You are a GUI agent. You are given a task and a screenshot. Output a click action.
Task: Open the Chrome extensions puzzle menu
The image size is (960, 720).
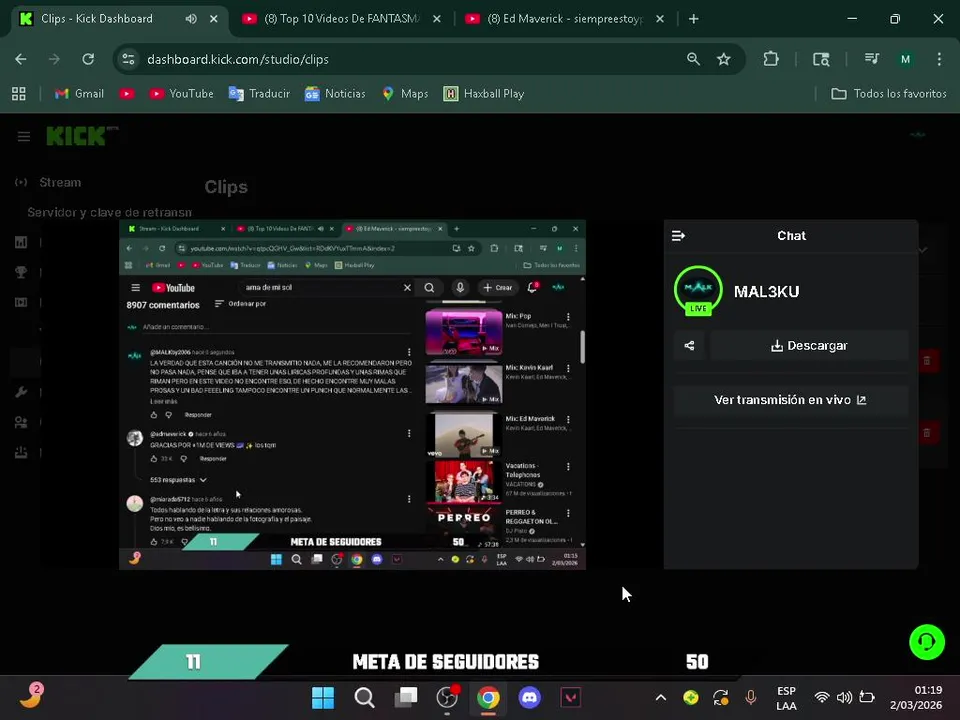tap(771, 59)
